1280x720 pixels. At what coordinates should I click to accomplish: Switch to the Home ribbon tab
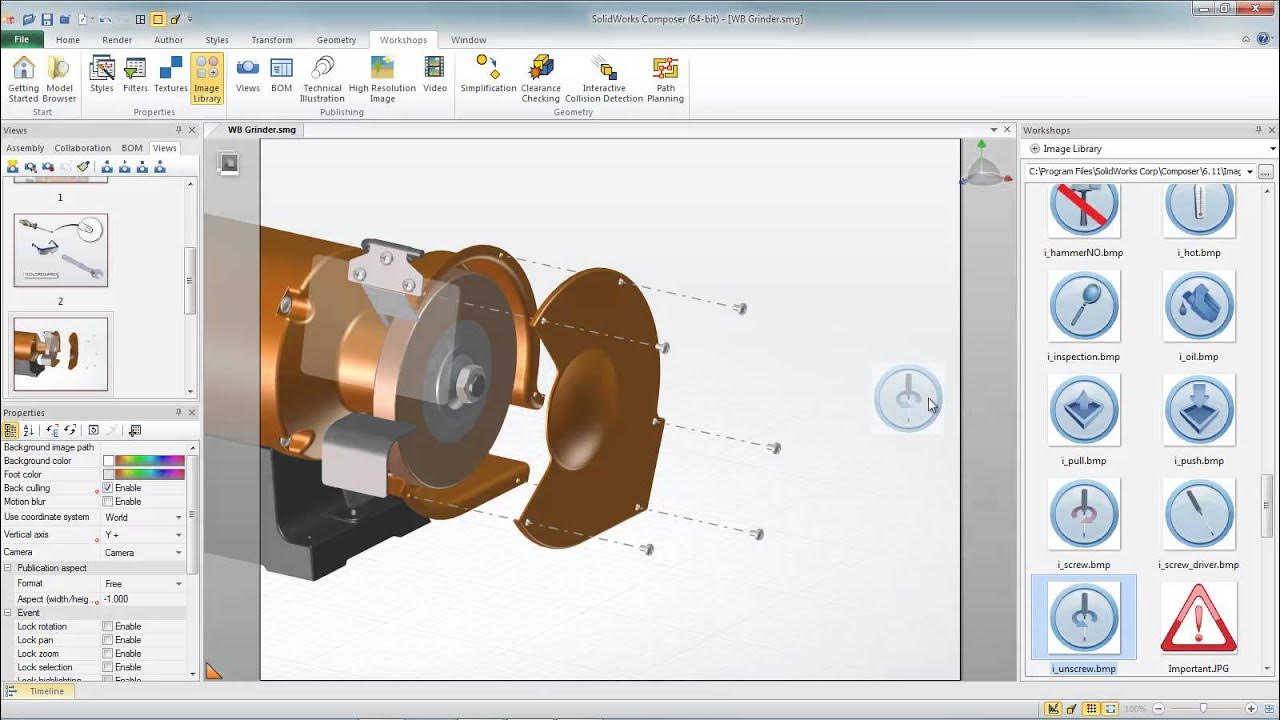click(x=68, y=40)
